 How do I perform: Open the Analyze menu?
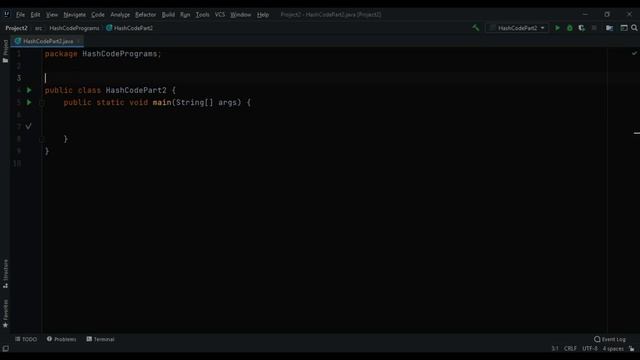point(120,15)
